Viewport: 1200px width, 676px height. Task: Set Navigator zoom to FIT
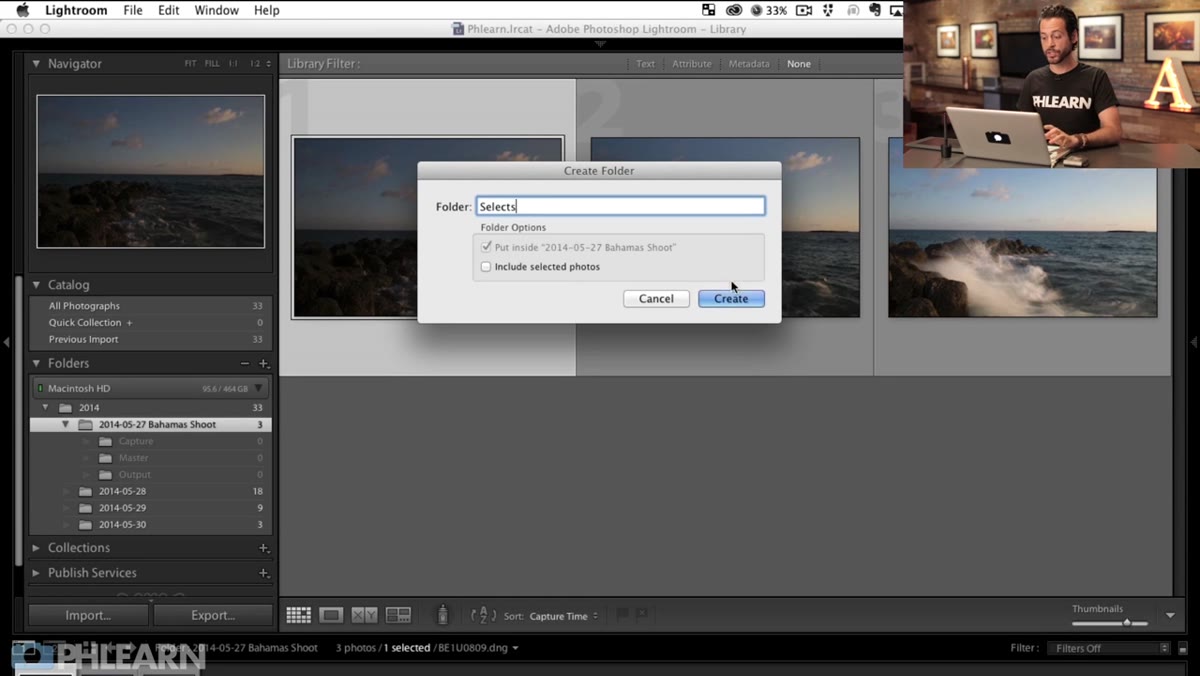pos(190,64)
